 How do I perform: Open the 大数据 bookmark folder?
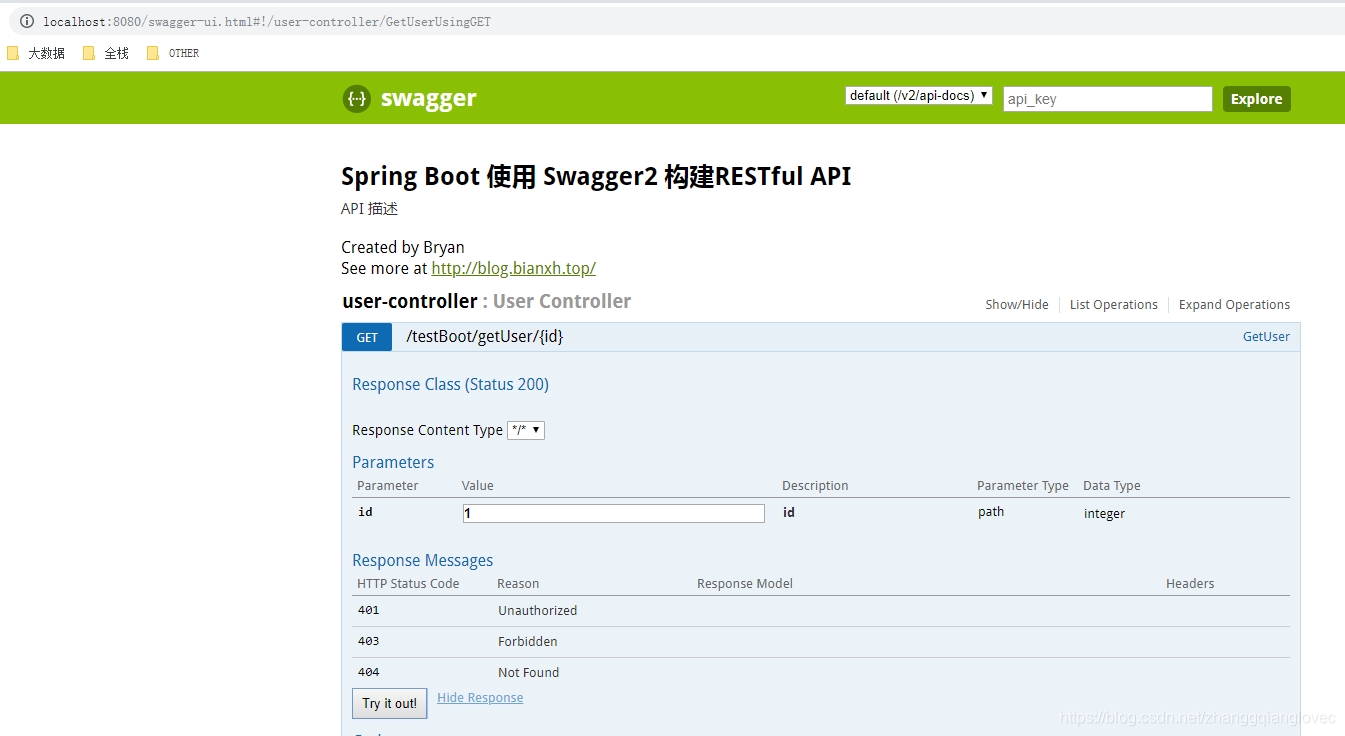36,53
